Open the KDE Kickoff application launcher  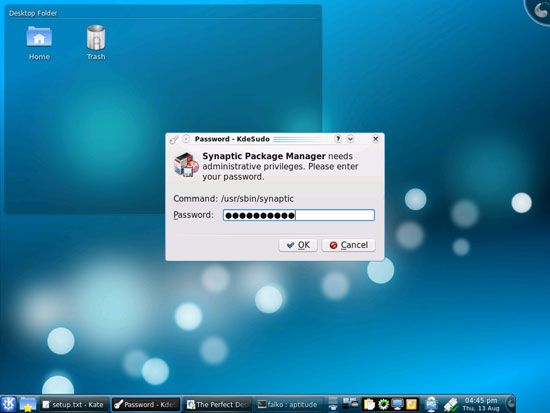(8, 404)
